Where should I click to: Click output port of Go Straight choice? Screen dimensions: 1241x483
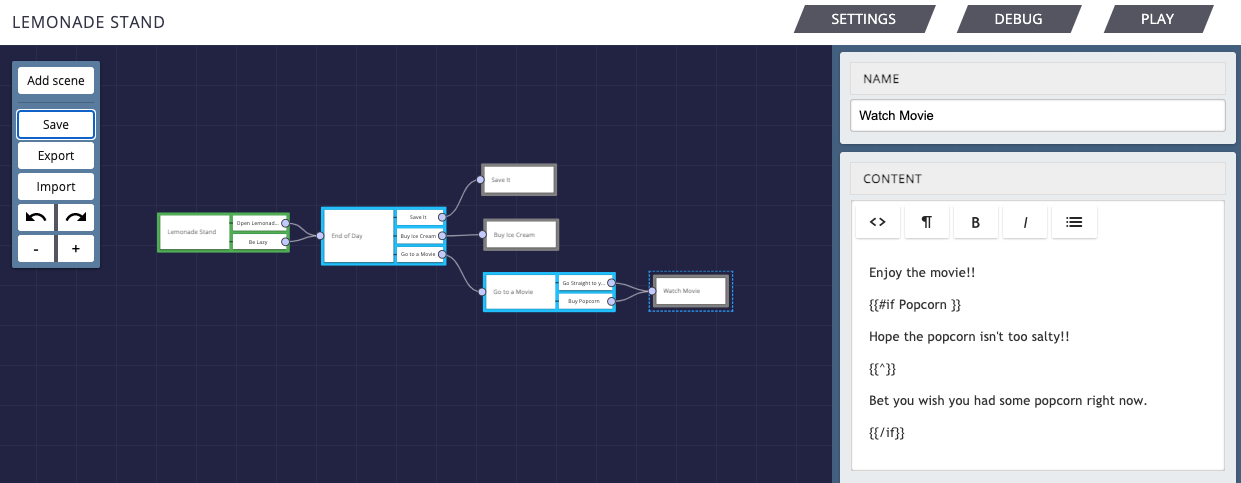coord(611,283)
